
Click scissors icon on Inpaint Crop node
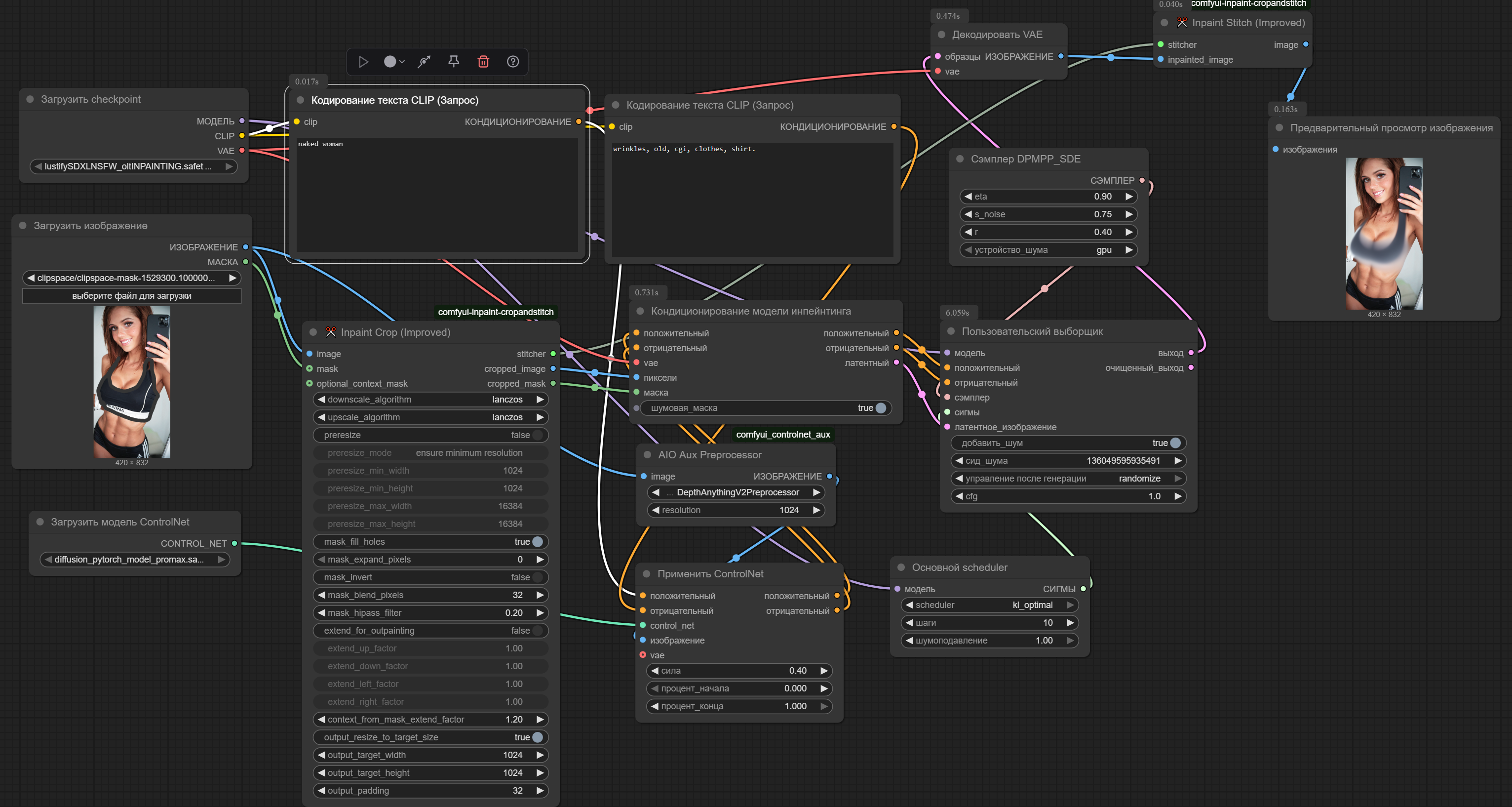pos(330,332)
